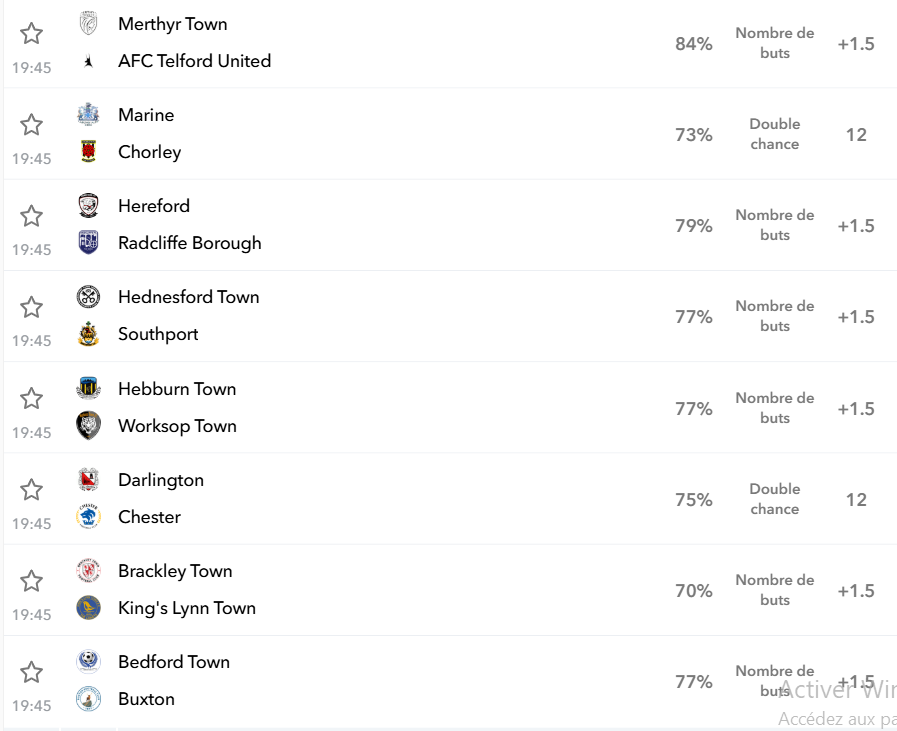Select Double chance 12 tip for Marine match
Image resolution: width=897 pixels, height=731 pixels.
click(856, 134)
